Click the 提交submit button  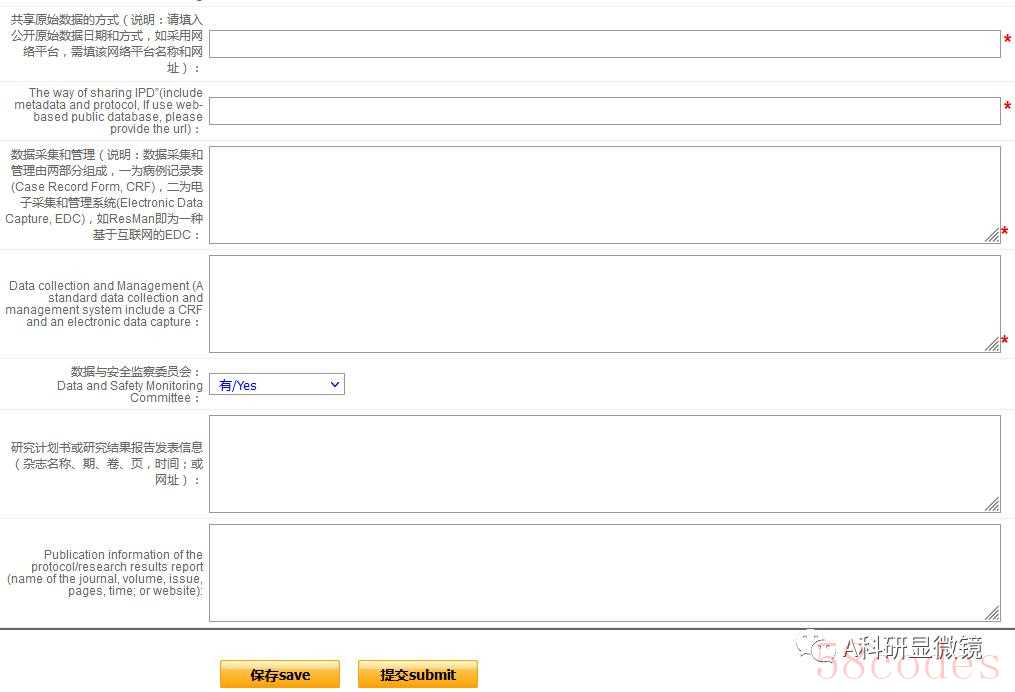[x=418, y=675]
